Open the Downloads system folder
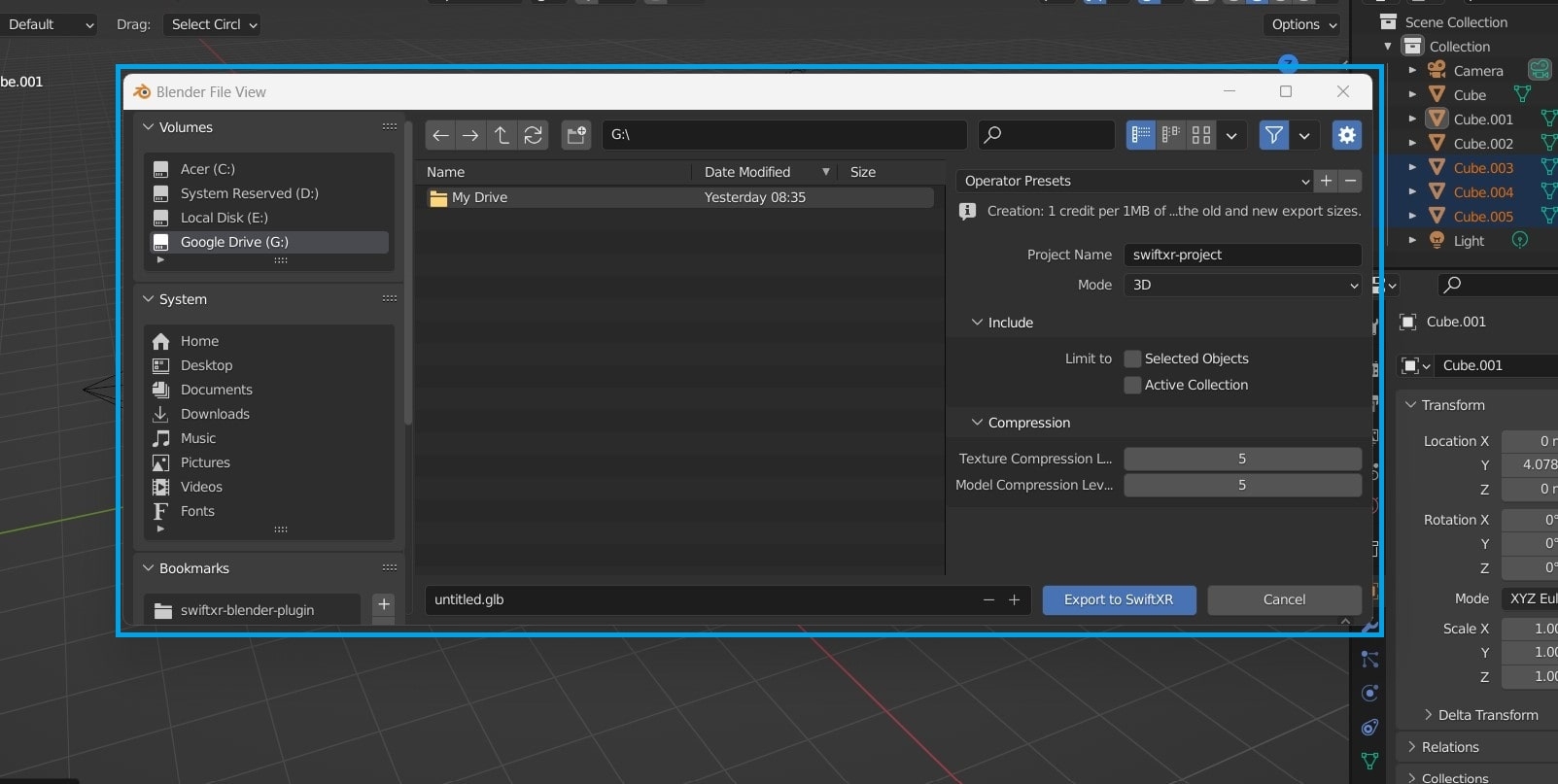The width and height of the screenshot is (1558, 784). (215, 414)
